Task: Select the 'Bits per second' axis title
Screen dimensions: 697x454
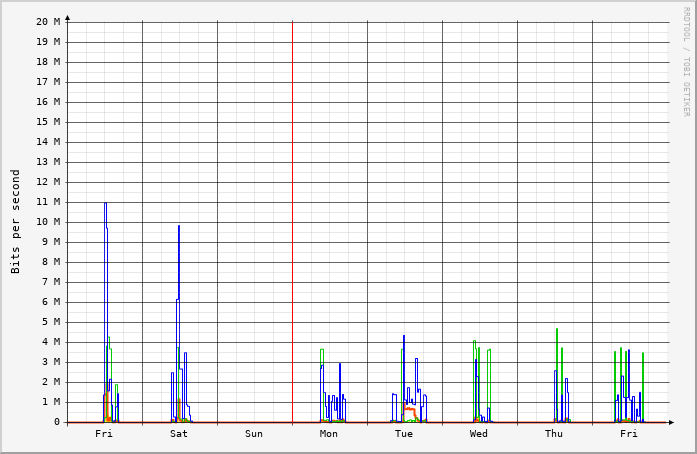Action: click(x=16, y=221)
